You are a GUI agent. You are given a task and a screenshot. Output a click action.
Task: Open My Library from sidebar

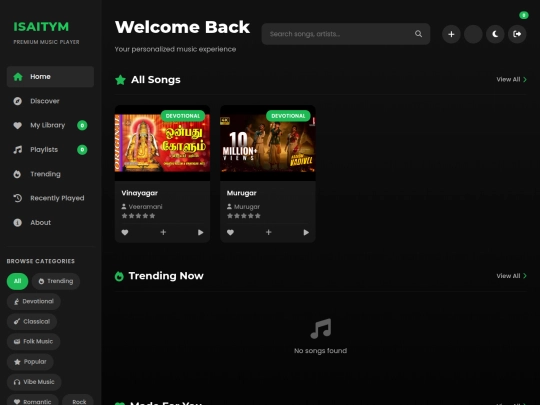(x=50, y=125)
